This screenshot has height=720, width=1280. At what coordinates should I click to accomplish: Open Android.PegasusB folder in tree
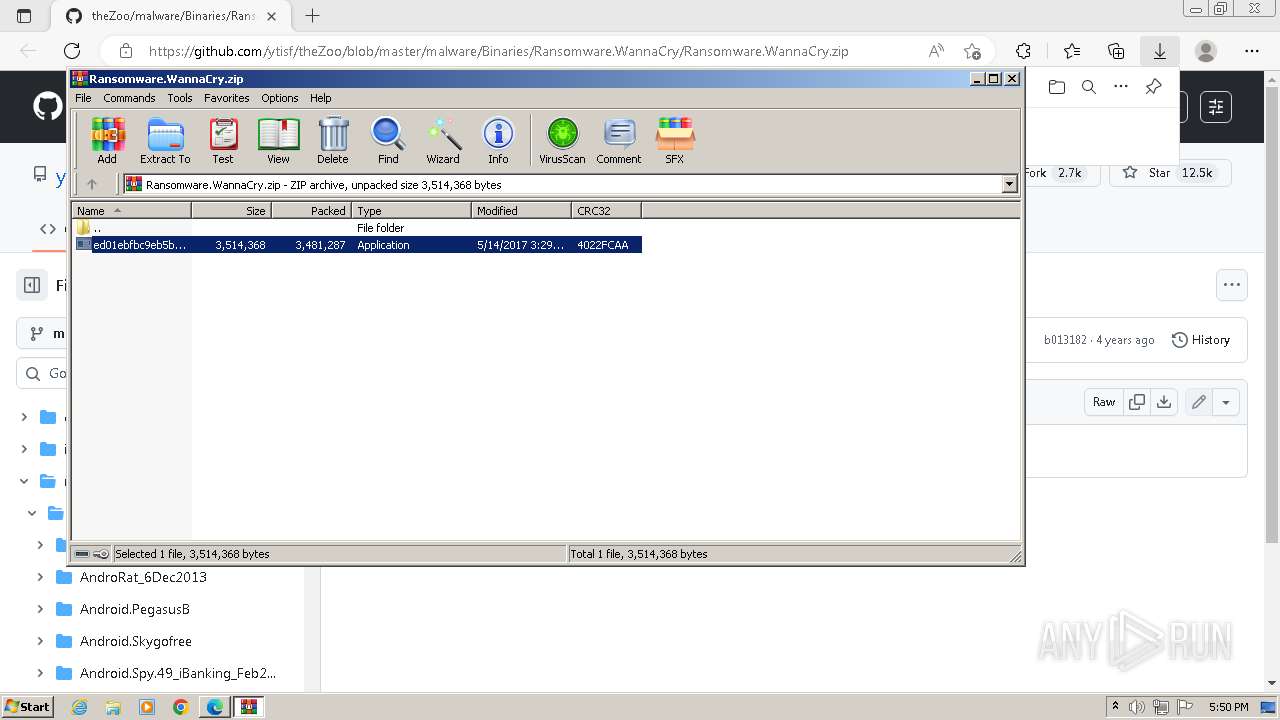[x=134, y=609]
